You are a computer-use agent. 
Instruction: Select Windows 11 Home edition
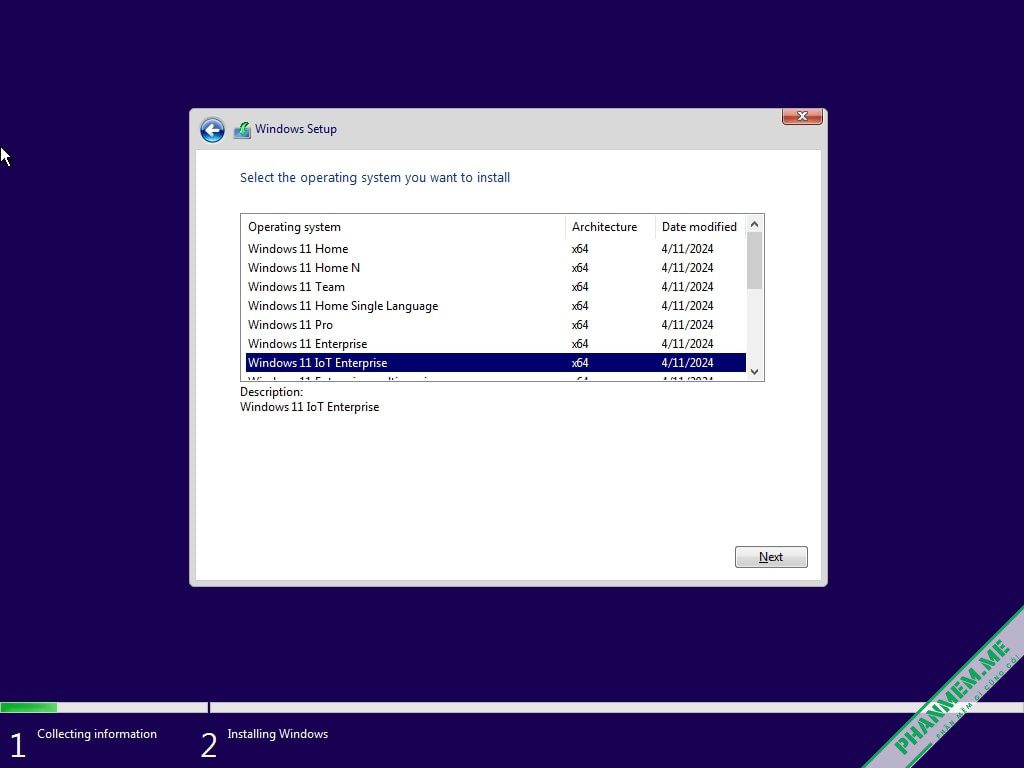[496, 249]
